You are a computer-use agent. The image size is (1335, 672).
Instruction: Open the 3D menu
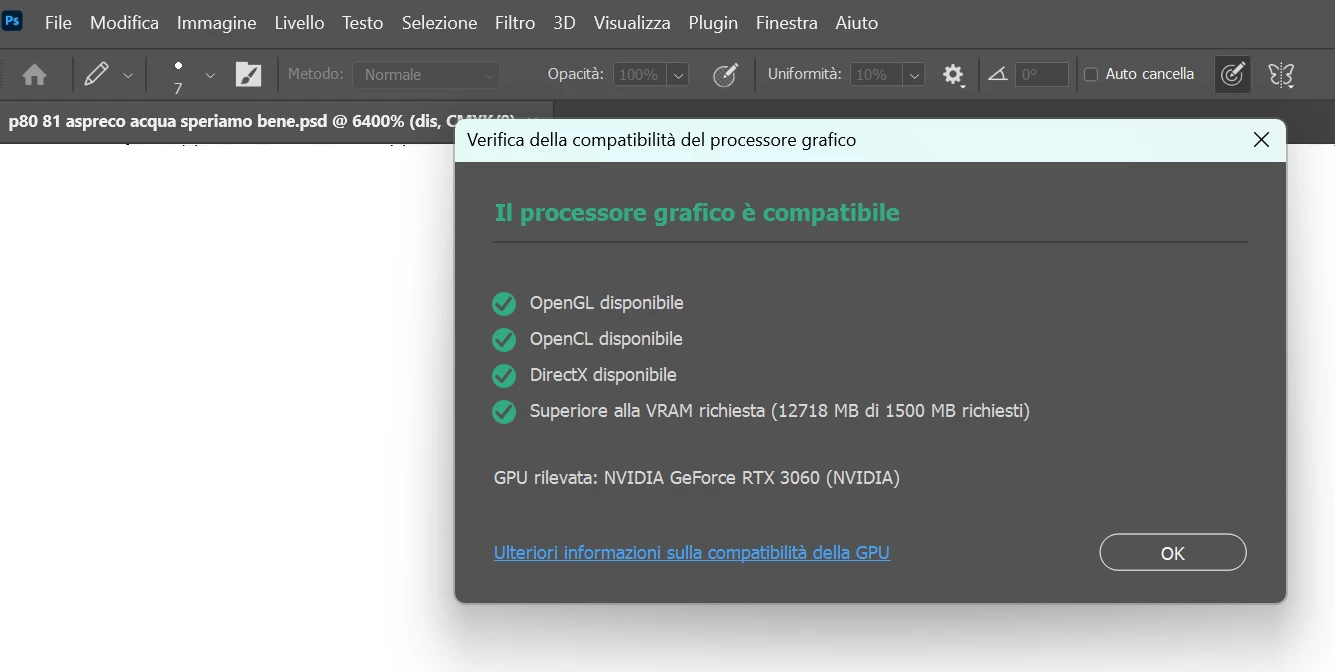pos(565,22)
